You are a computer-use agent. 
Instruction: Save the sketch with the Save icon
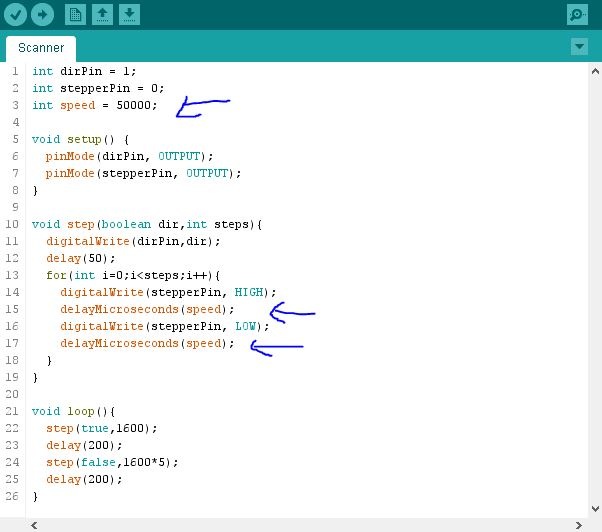point(129,15)
